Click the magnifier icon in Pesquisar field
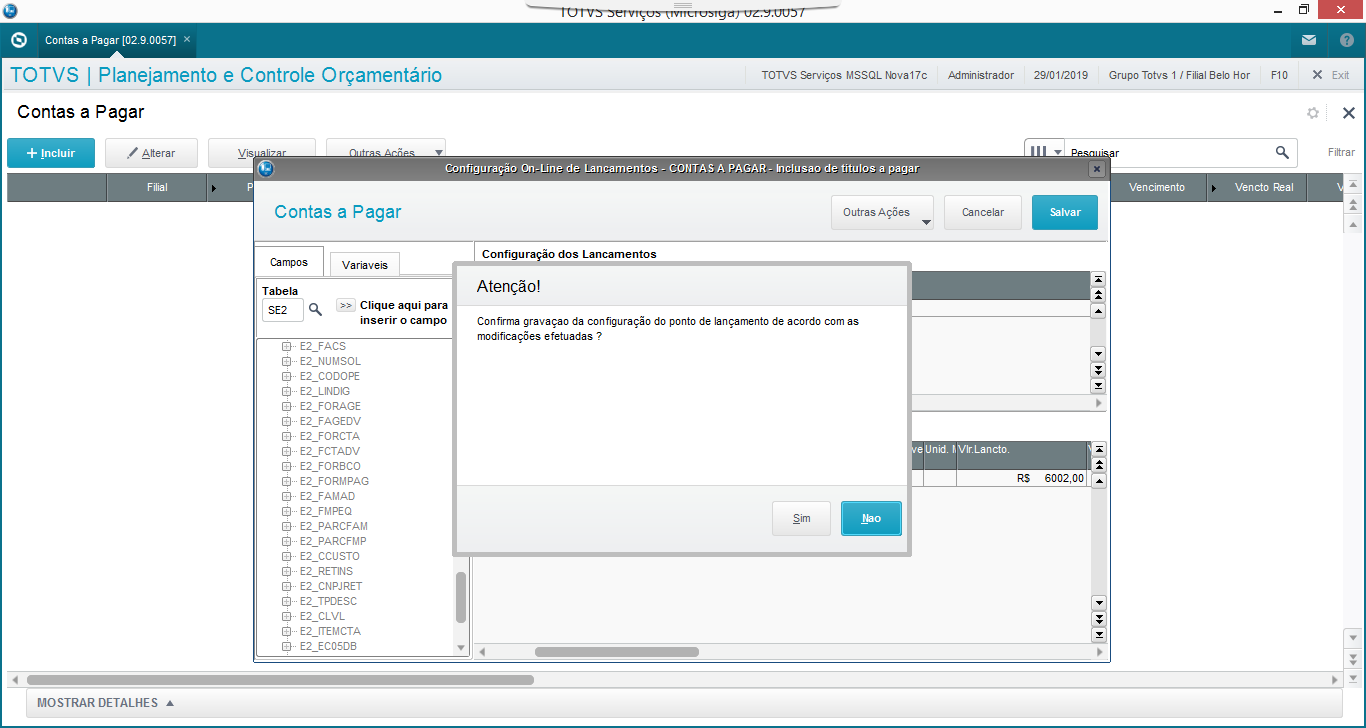This screenshot has width=1366, height=728. [x=1282, y=153]
